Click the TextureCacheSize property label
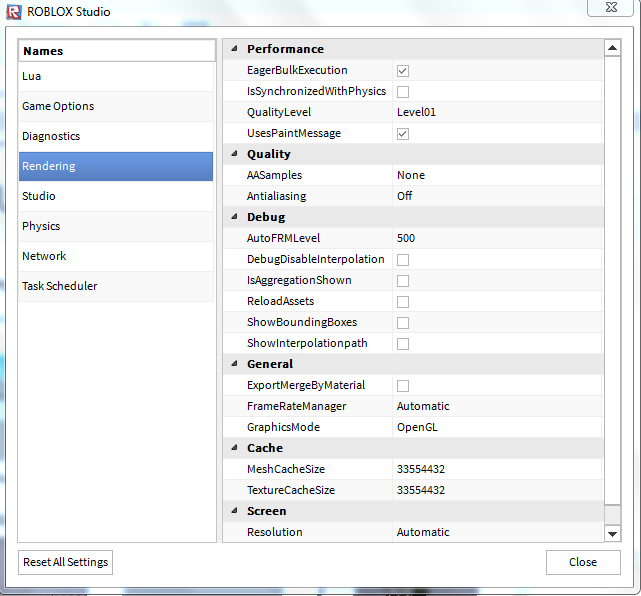The height and width of the screenshot is (596, 641). (x=291, y=490)
